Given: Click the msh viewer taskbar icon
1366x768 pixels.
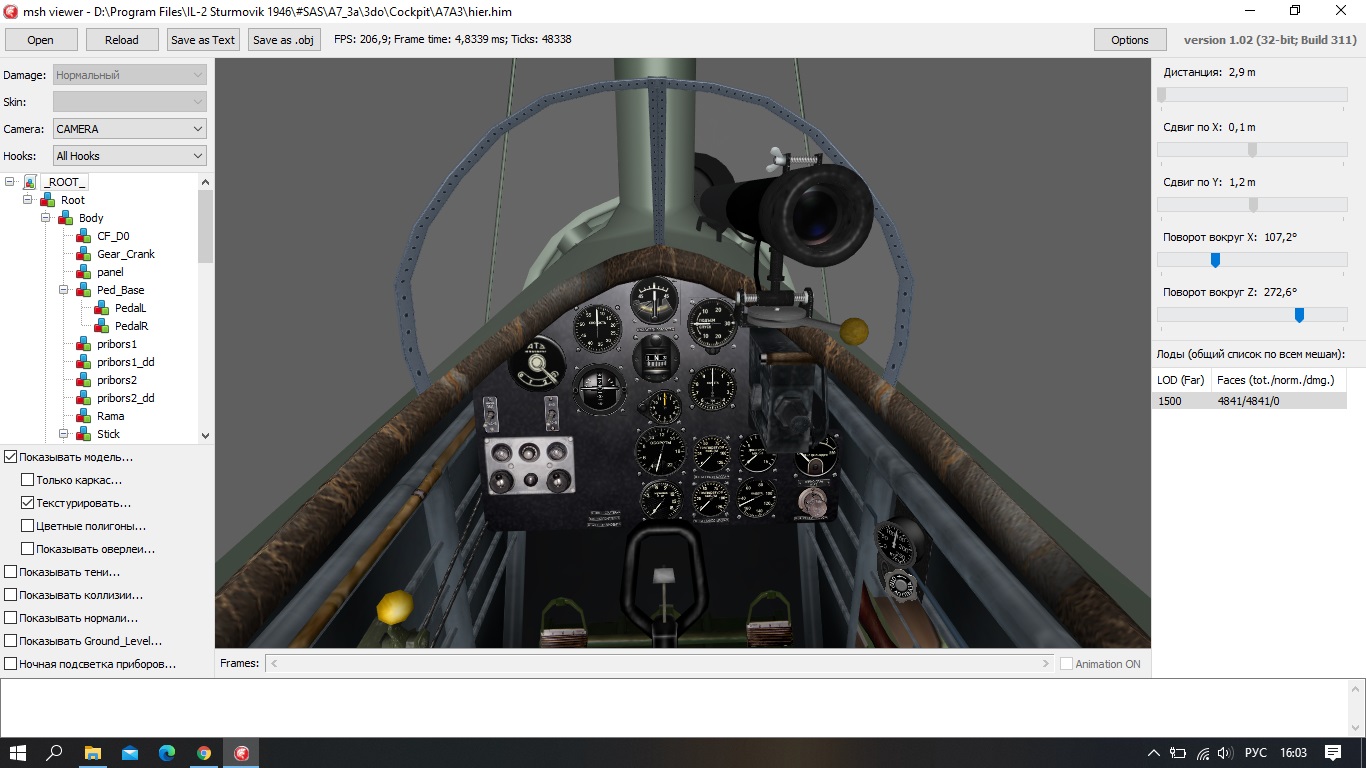Looking at the screenshot, I should [x=241, y=753].
